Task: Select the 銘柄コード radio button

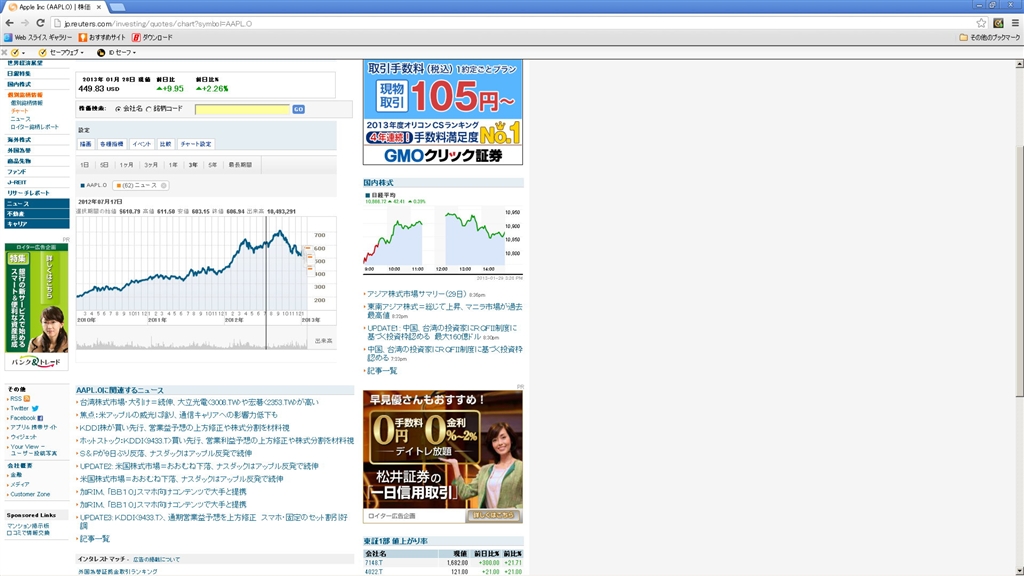Action: 148,109
